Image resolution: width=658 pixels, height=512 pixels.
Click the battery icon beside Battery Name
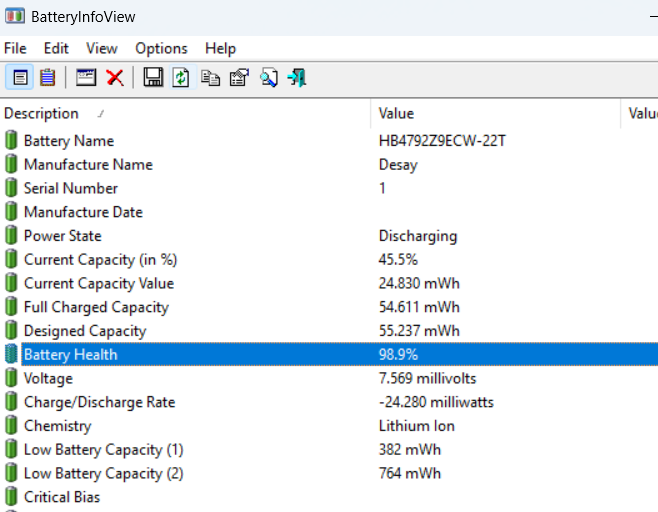click(x=11, y=140)
